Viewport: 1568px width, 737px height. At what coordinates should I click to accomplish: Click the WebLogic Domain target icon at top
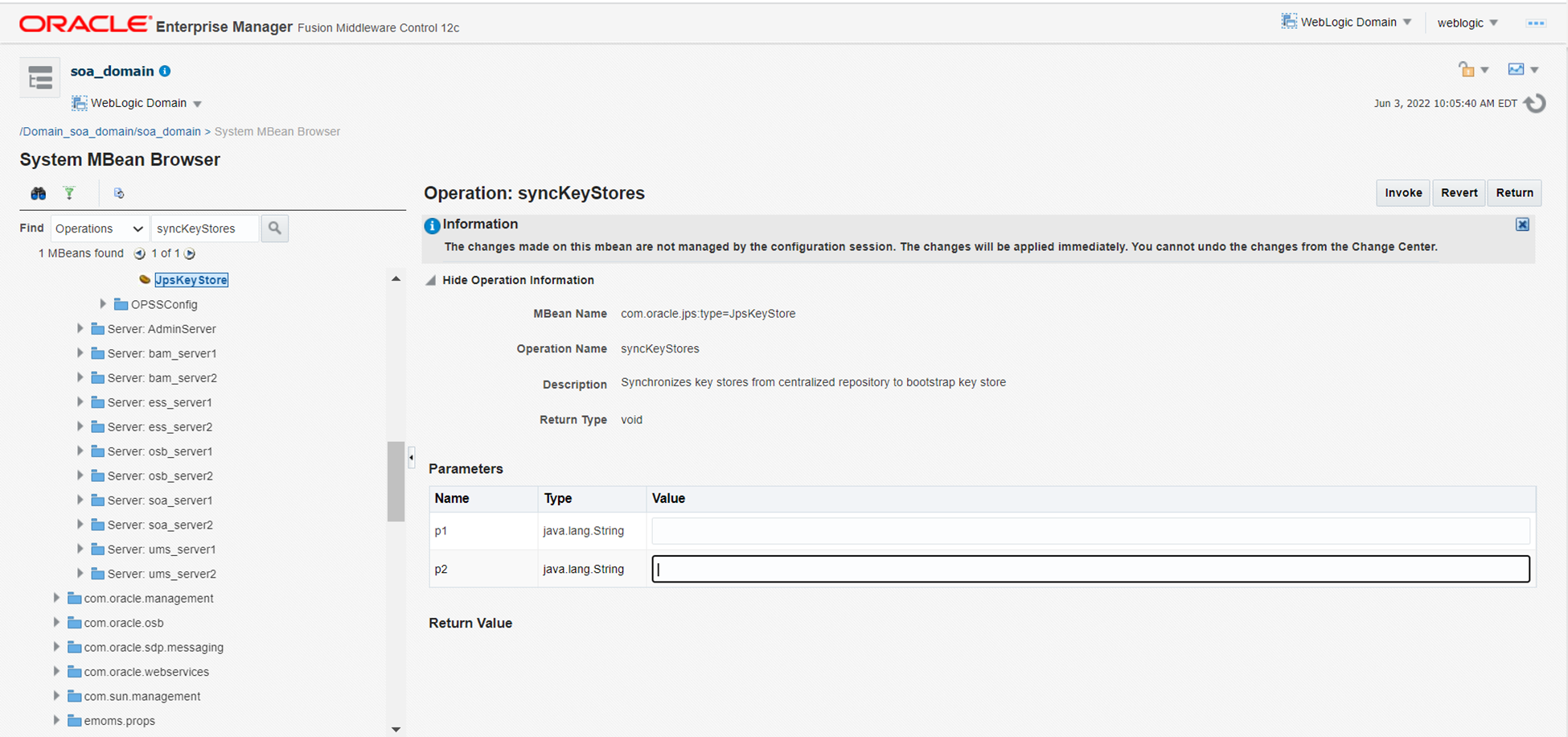(1289, 22)
